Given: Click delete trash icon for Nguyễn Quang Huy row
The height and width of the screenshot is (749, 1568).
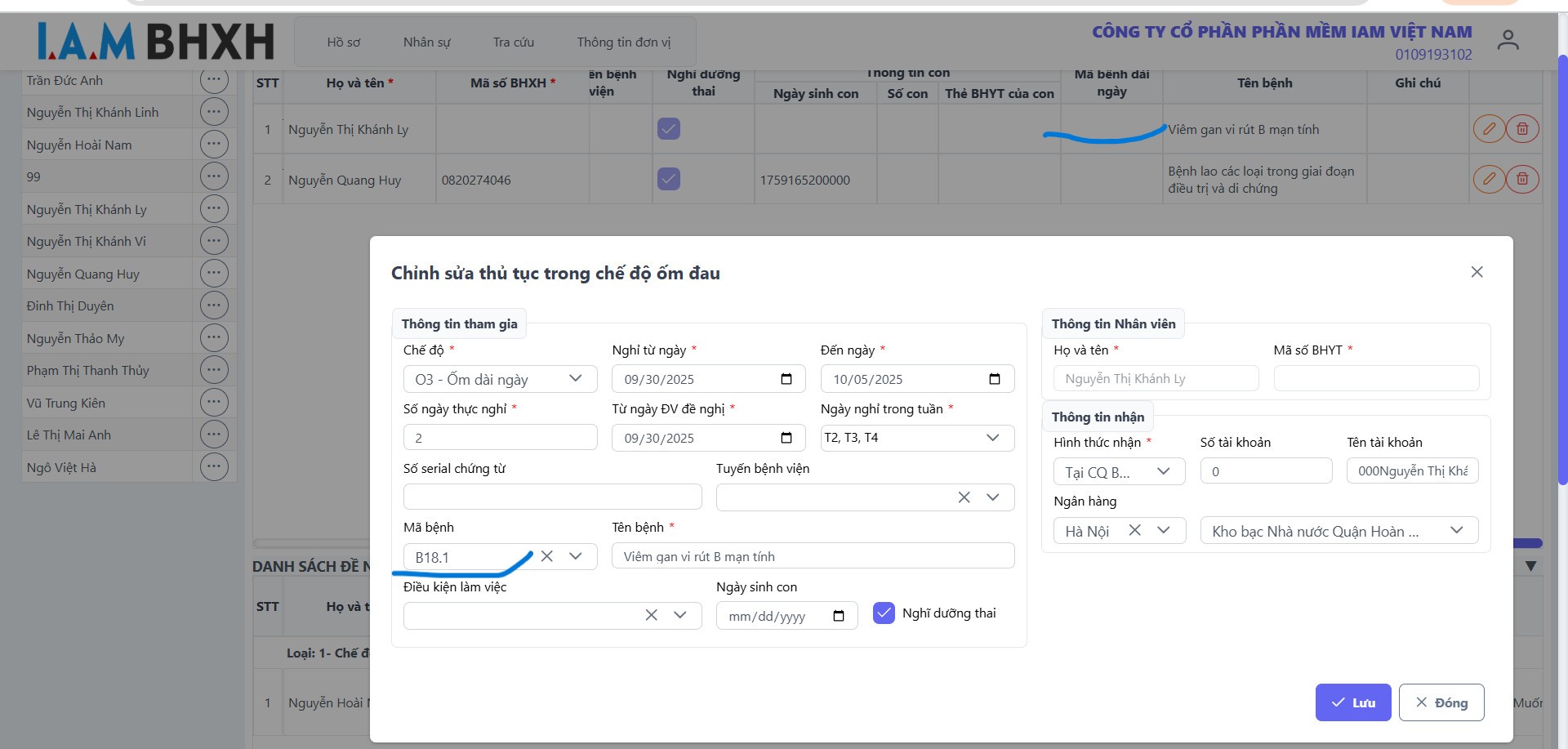Looking at the screenshot, I should coord(1522,179).
